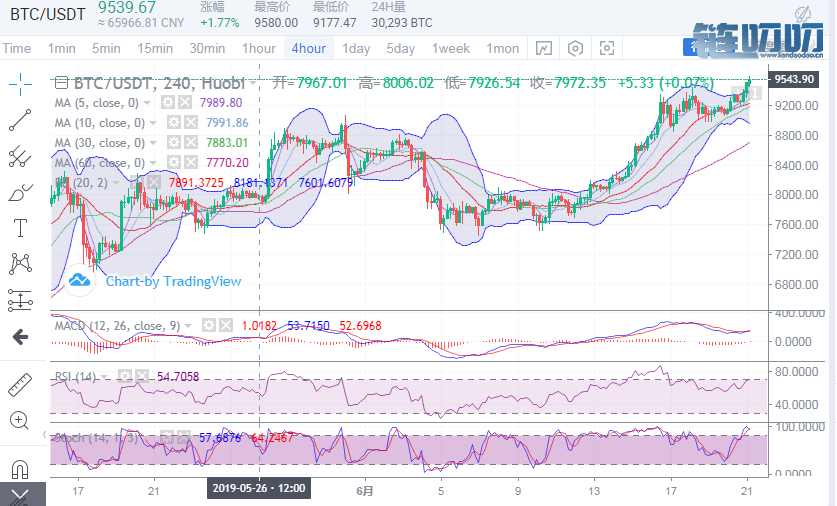Expand MACD (12, 26, close, 9) dropdown arrow

tap(188, 326)
